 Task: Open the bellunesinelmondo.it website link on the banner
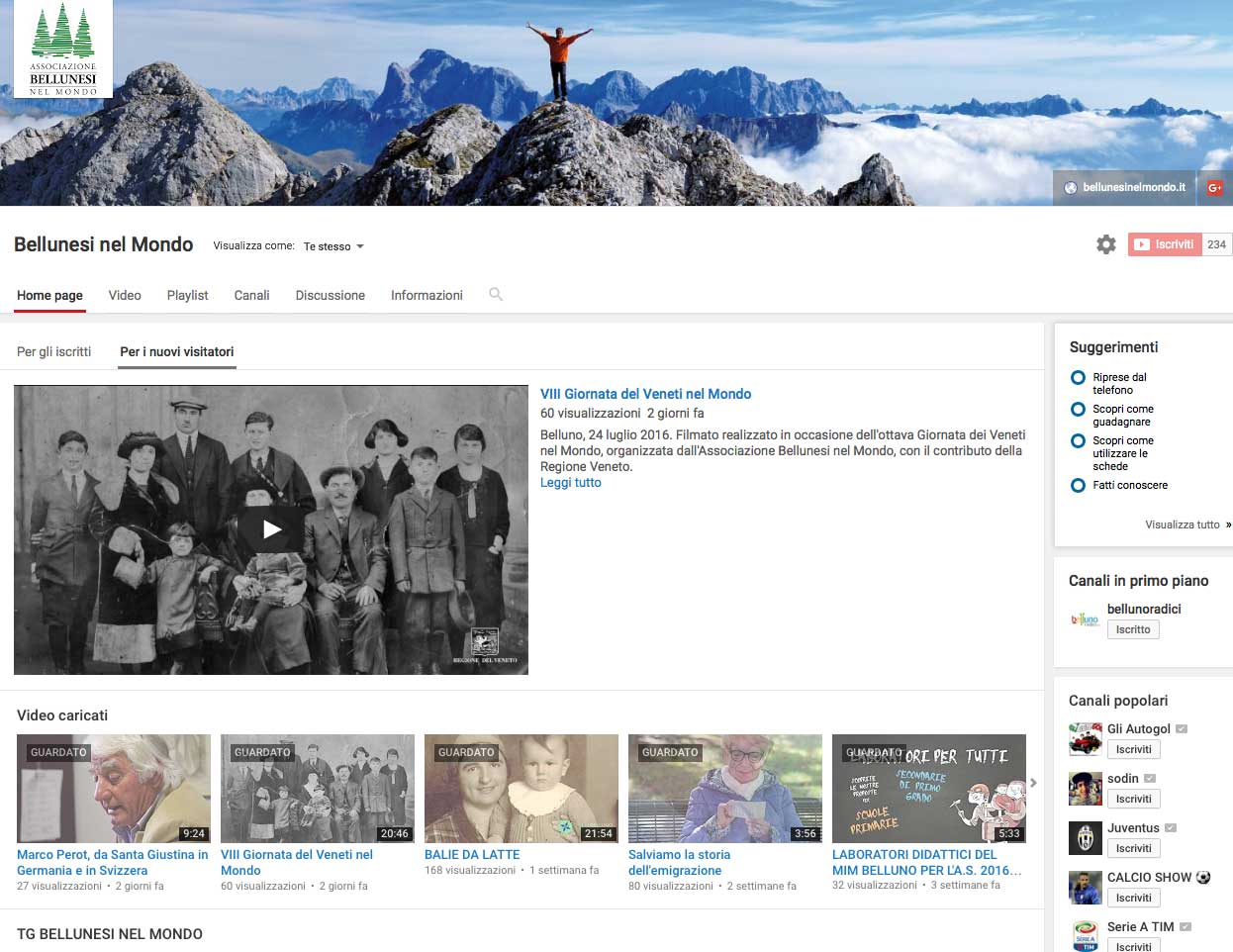coord(1125,187)
